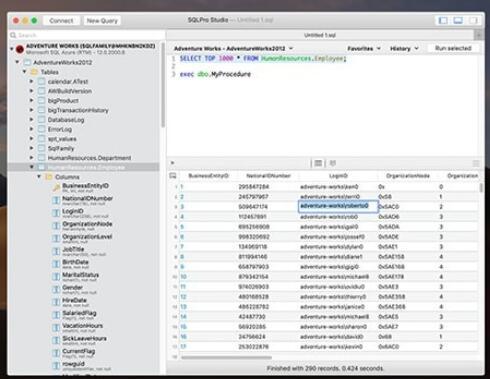Collapse the selected HumanResources.Employee table
This screenshot has height=379, width=490.
point(31,167)
